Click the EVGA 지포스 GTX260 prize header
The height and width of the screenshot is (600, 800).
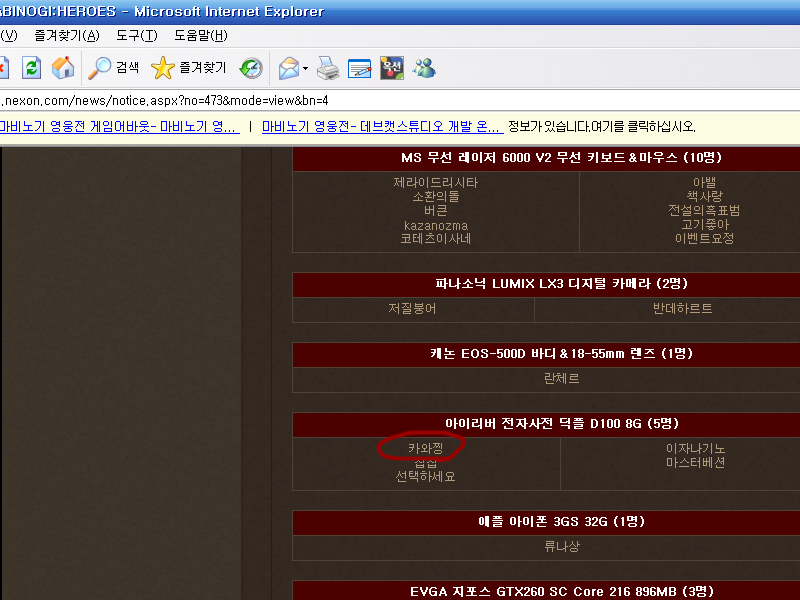(x=546, y=591)
